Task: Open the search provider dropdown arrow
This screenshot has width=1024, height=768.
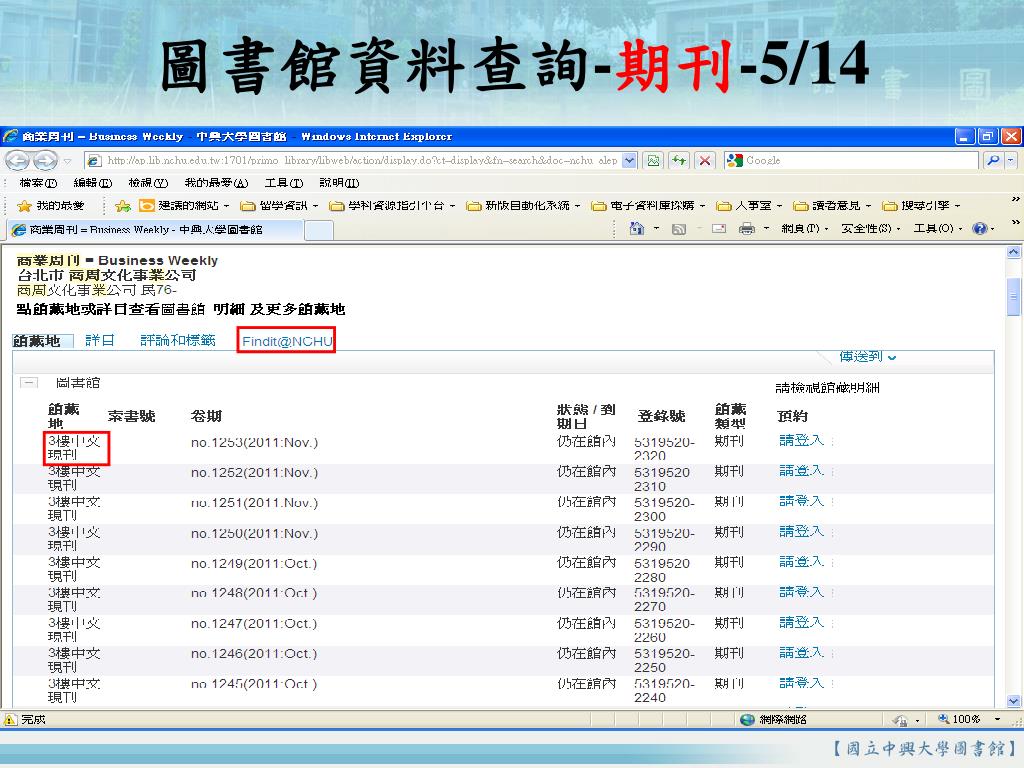Action: click(1010, 160)
